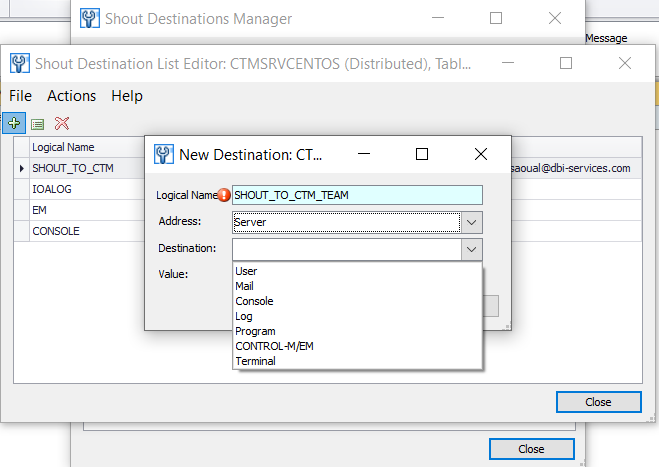Click the red X delete destination icon

click(x=62, y=123)
